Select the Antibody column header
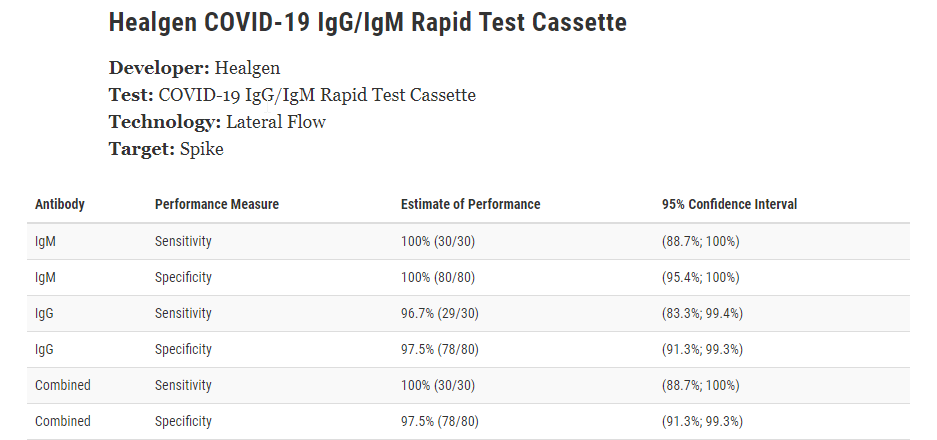The image size is (937, 440). pos(60,204)
